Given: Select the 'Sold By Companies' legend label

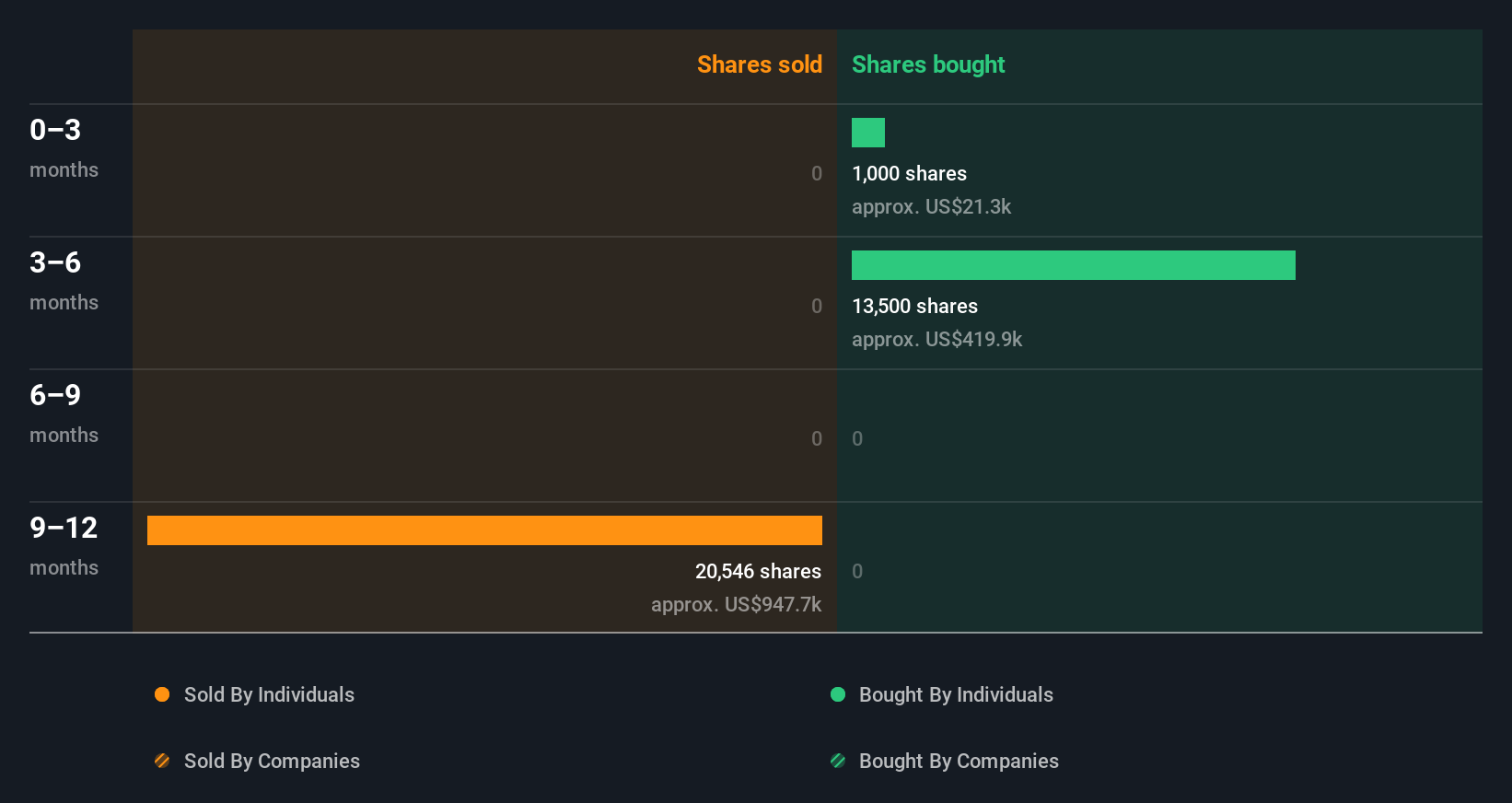Looking at the screenshot, I should (x=272, y=761).
